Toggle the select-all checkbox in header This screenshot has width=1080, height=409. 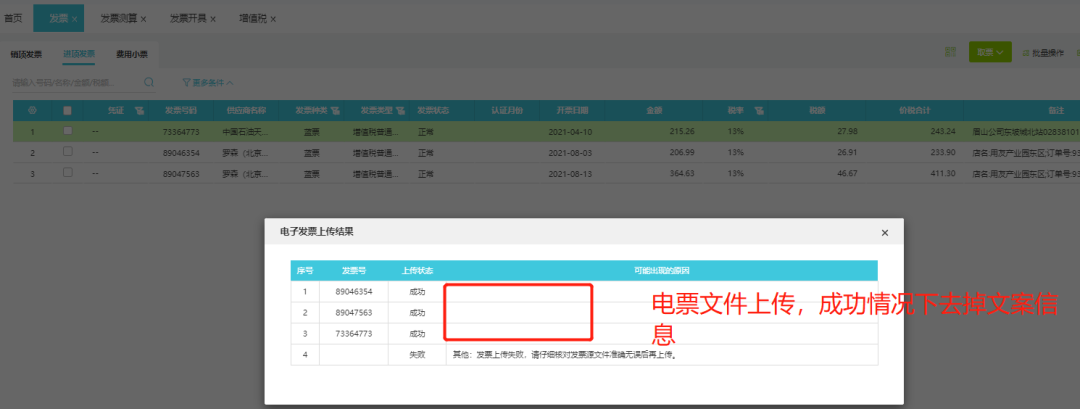coord(67,110)
